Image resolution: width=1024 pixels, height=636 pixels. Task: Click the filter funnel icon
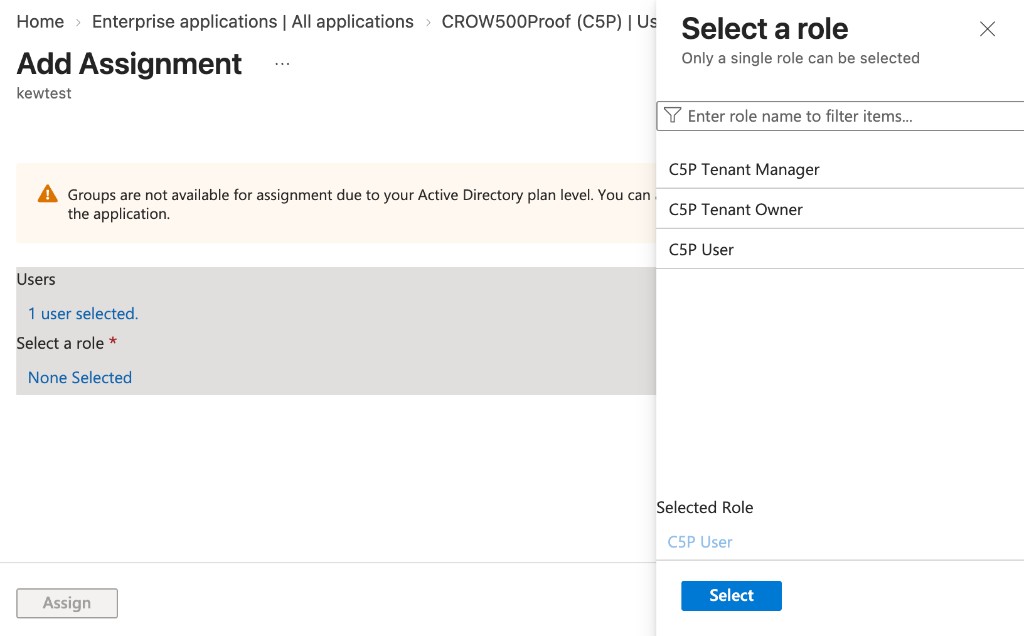[672, 116]
